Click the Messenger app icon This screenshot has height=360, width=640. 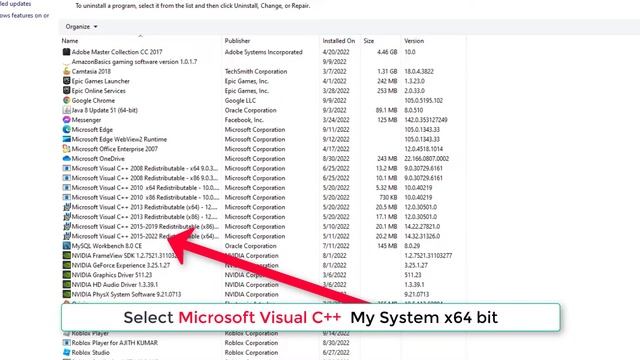(x=67, y=120)
